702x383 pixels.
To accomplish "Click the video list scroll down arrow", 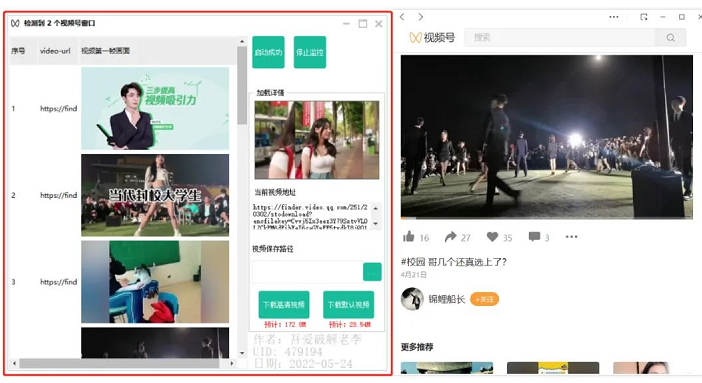I will 242,353.
